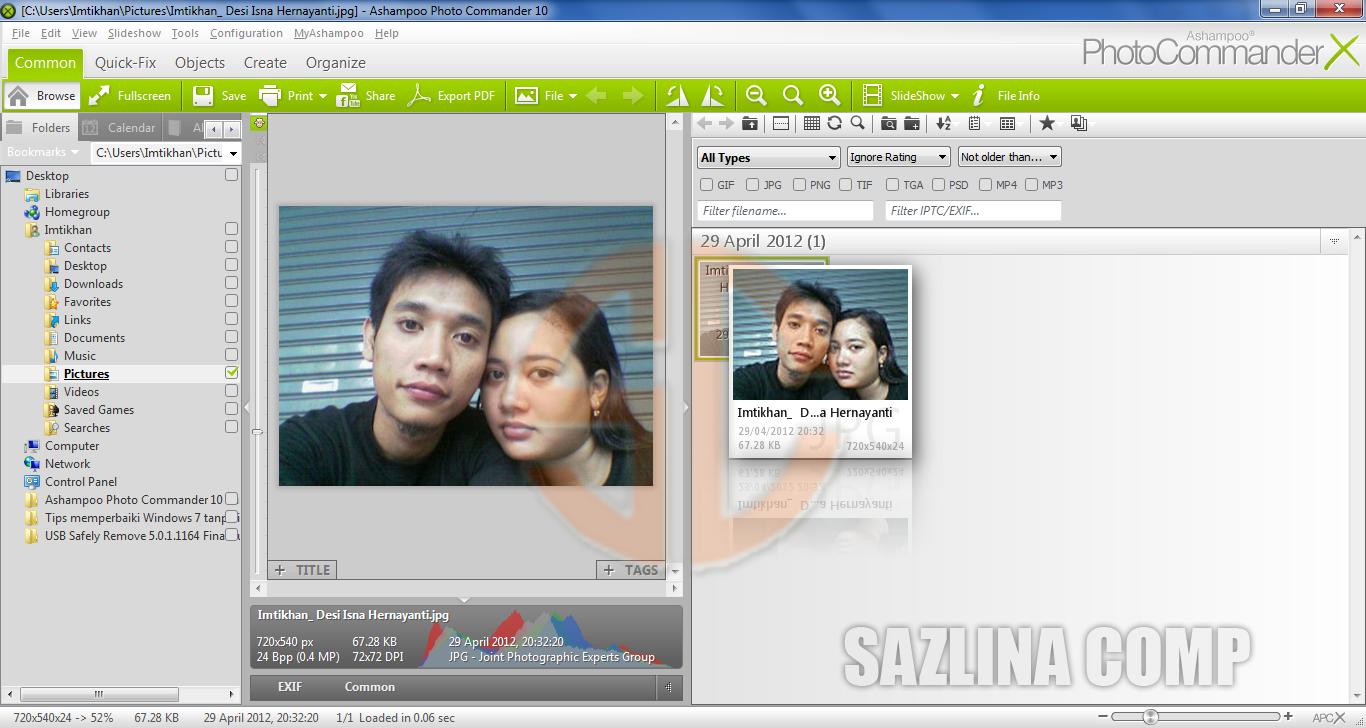Click the Browse home icon
Image resolution: width=1366 pixels, height=728 pixels.
(18, 96)
